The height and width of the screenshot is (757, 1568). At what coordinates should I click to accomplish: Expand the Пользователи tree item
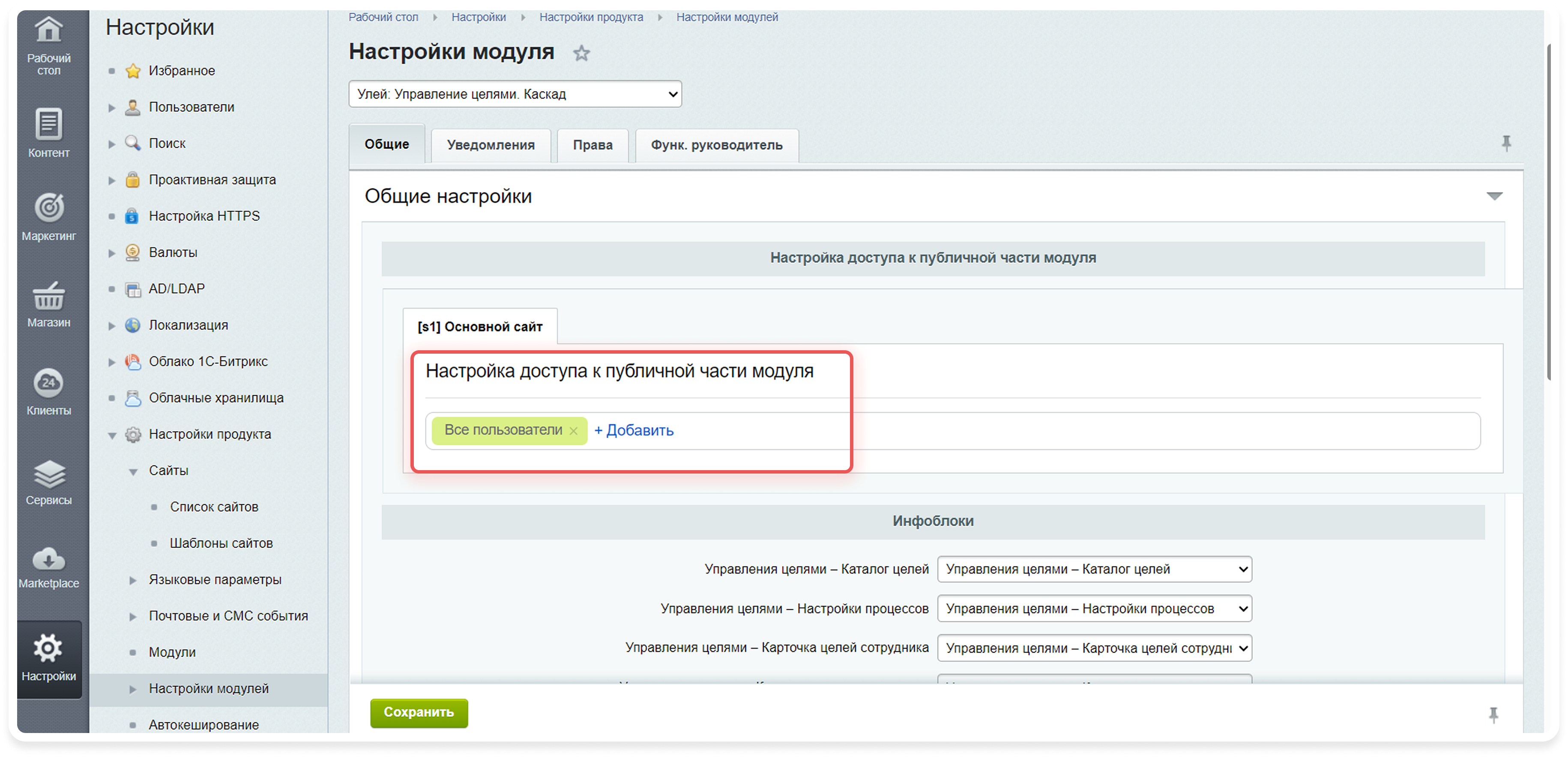(x=111, y=108)
